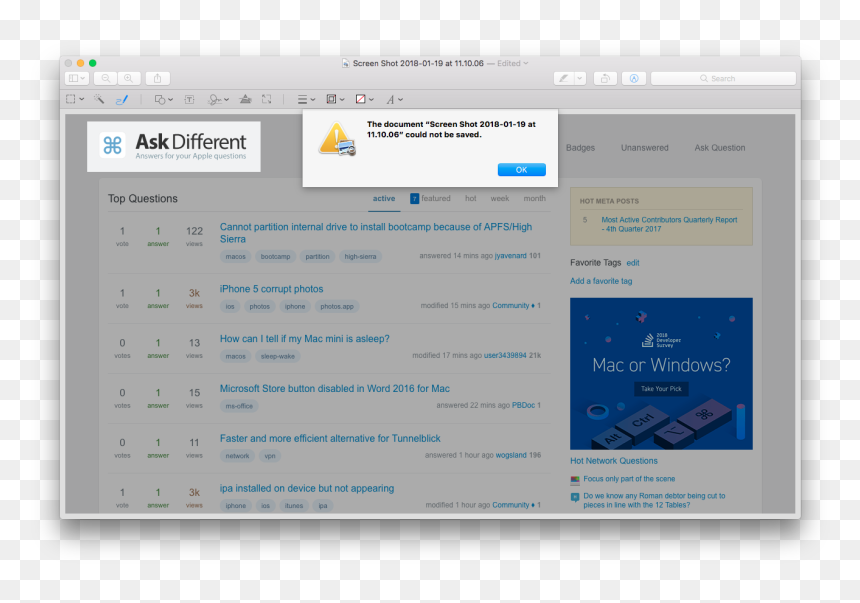
Task: Click Add a favorite tag
Action: (601, 281)
